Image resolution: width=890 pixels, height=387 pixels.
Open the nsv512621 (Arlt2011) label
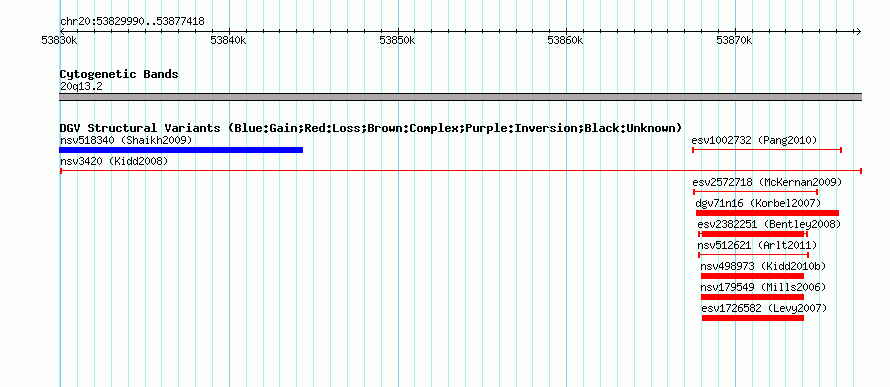(x=757, y=246)
